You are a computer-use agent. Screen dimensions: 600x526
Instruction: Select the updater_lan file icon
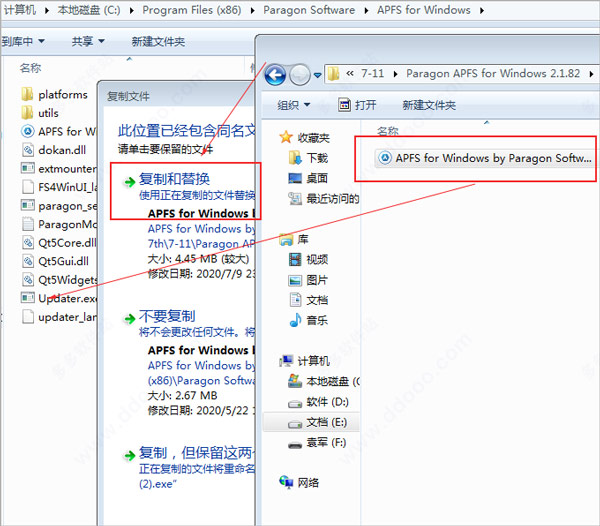click(28, 317)
